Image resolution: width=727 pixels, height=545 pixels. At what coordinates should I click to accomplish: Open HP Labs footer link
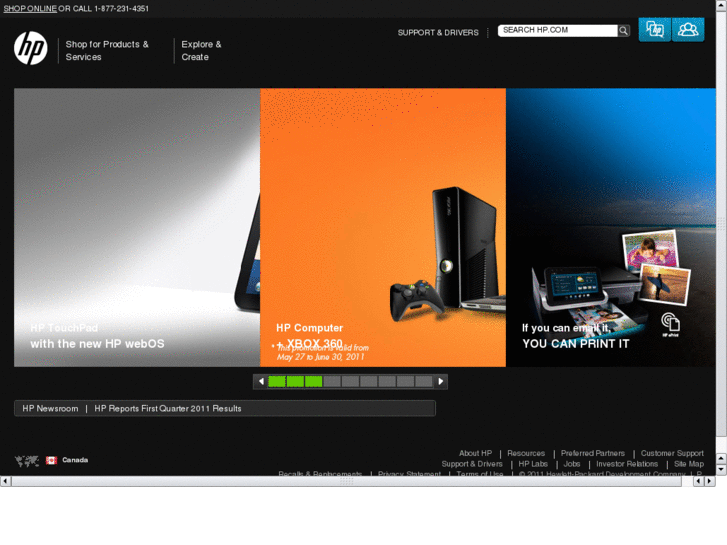pos(533,464)
